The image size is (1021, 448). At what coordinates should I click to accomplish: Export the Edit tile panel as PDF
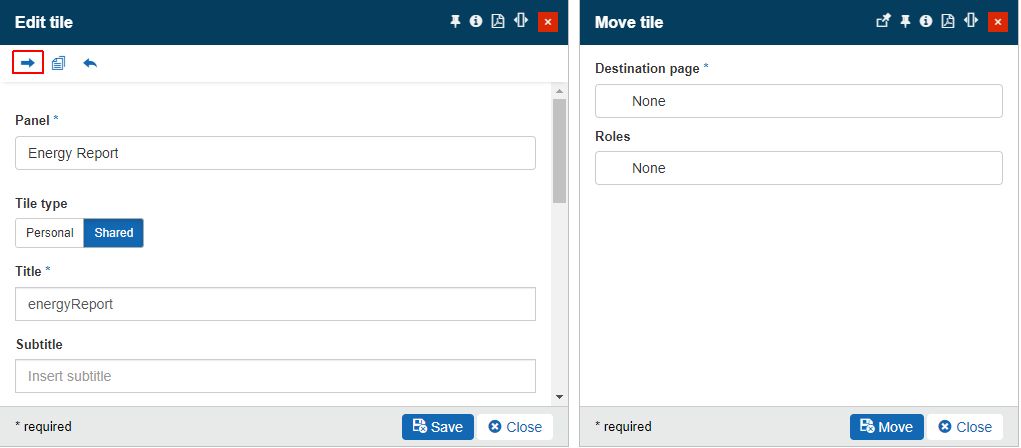(498, 22)
